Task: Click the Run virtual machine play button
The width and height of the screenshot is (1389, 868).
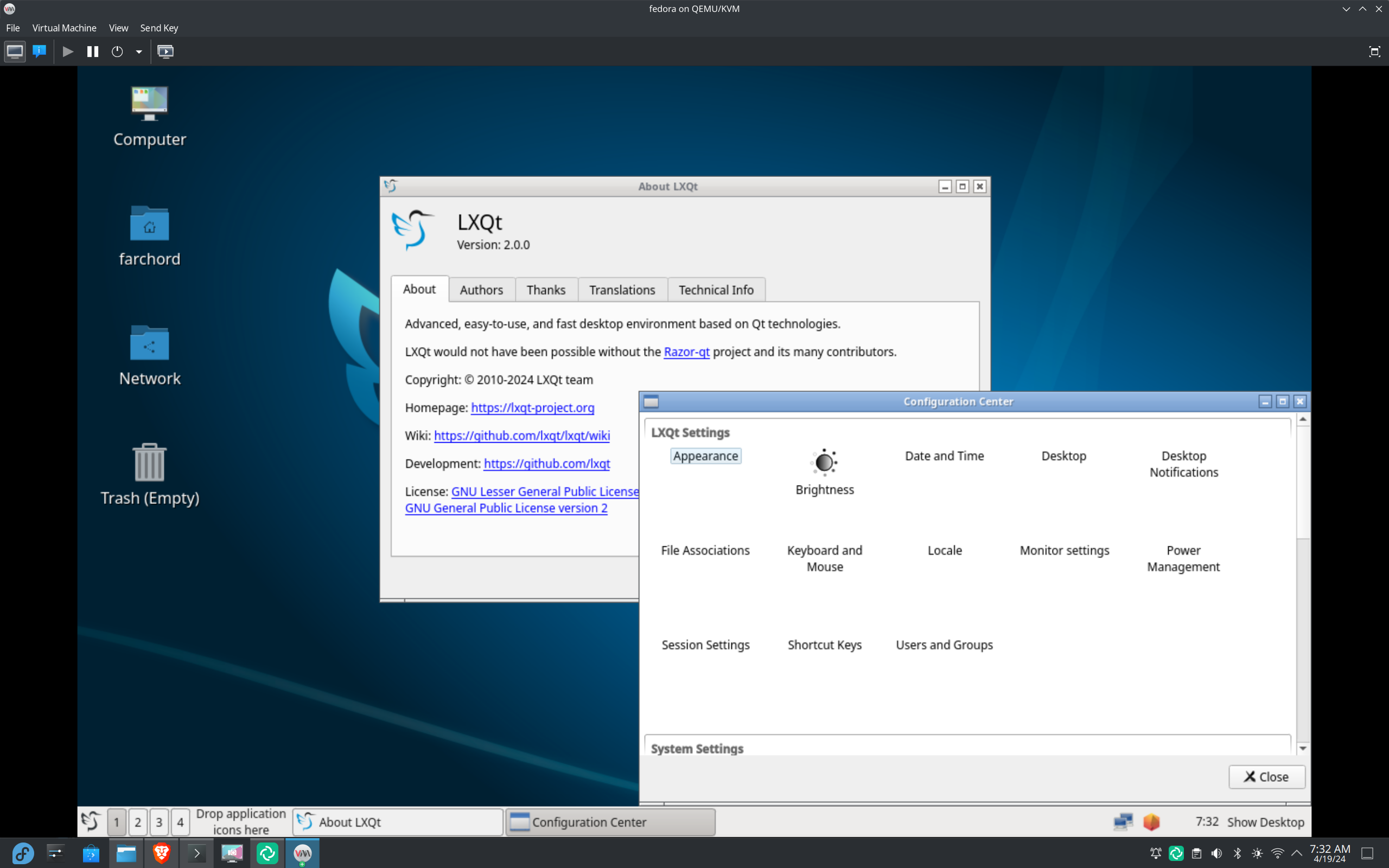Action: 68,52
